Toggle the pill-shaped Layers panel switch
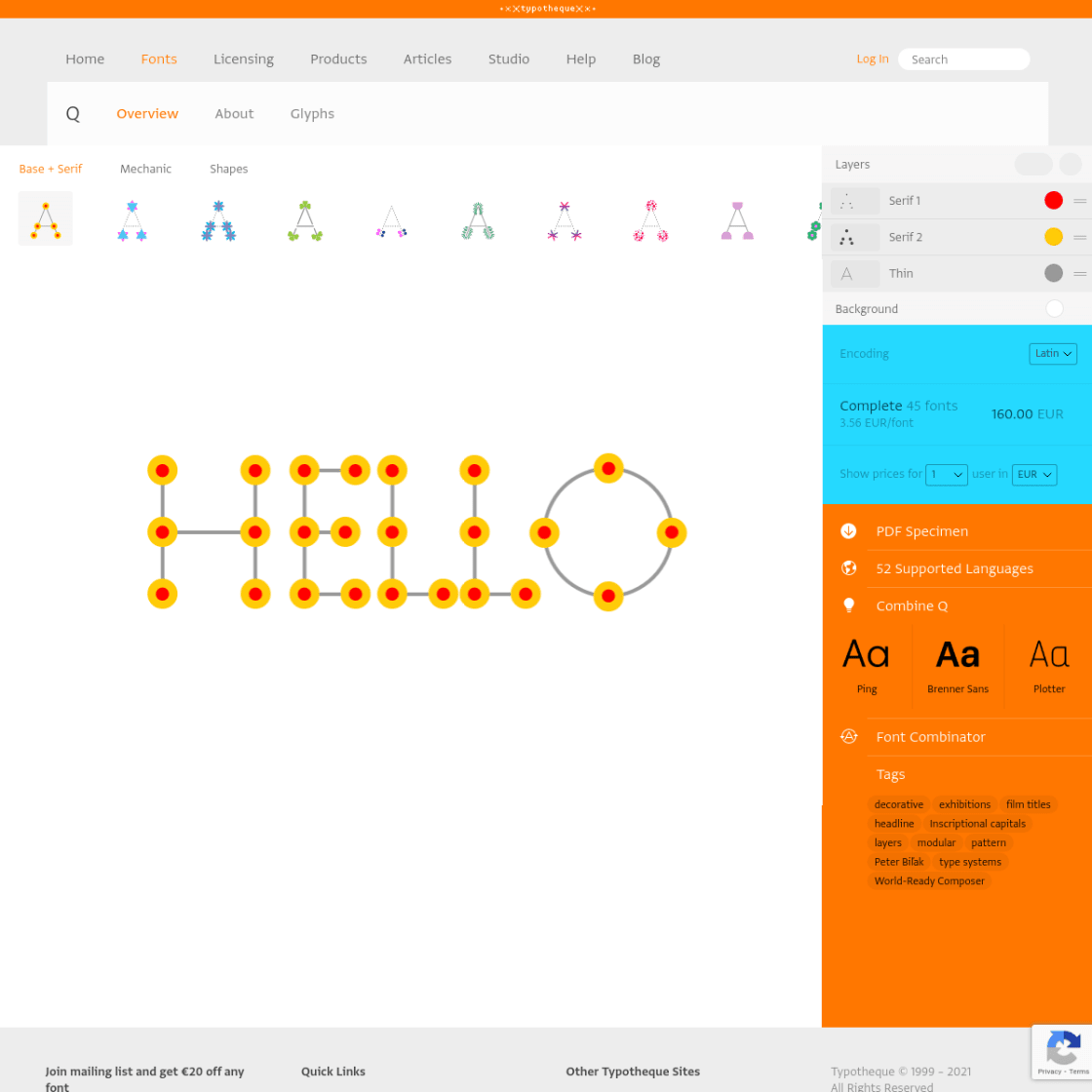The image size is (1092, 1092). pos(1033,165)
